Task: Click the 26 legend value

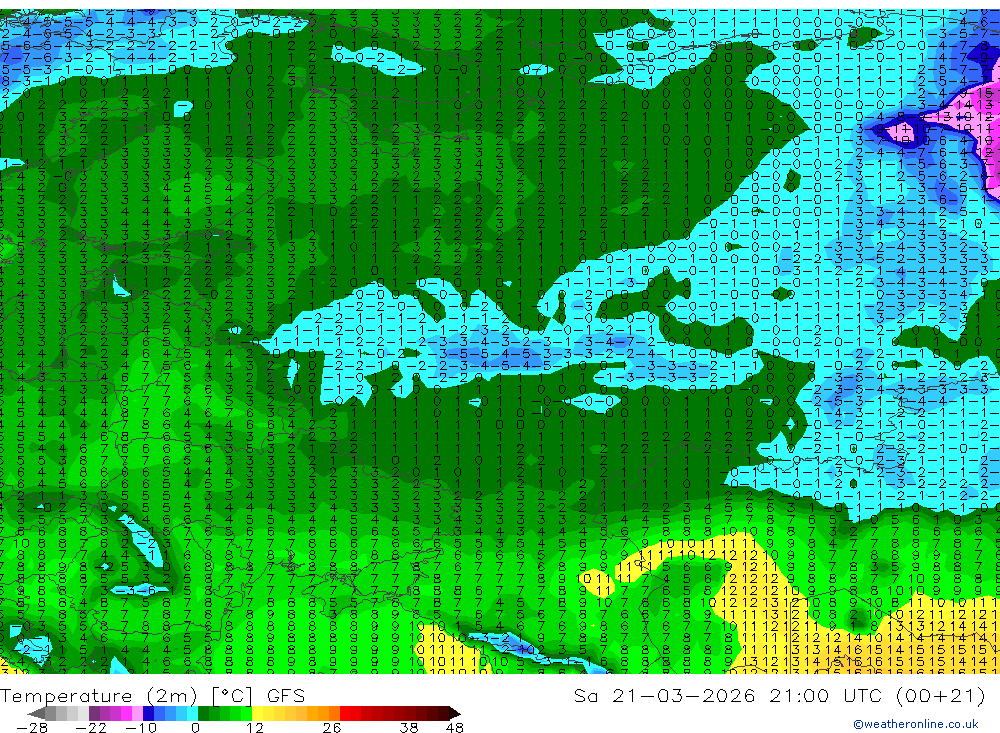Action: pos(332,728)
